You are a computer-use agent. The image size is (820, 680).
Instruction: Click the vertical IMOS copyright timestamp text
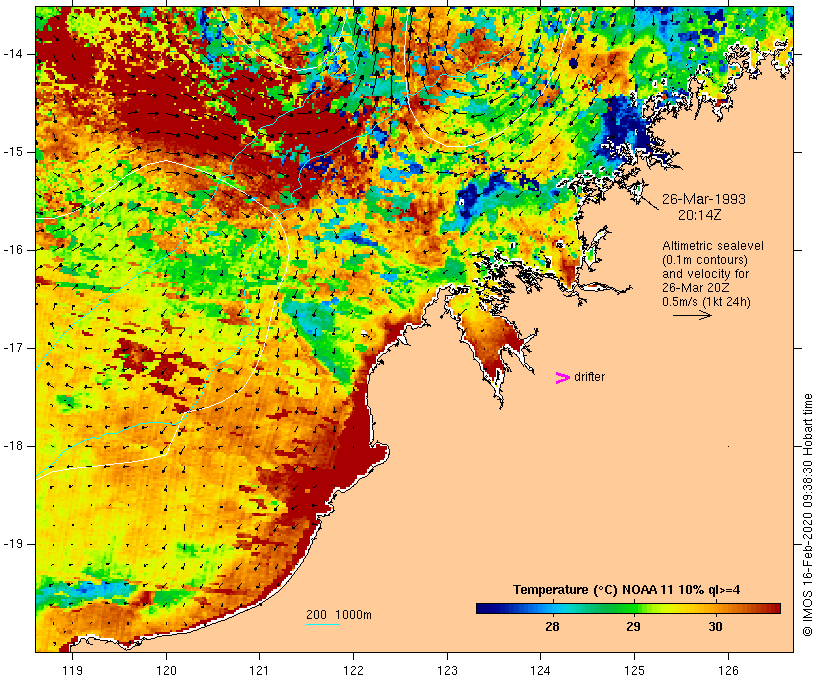pyautogui.click(x=807, y=515)
